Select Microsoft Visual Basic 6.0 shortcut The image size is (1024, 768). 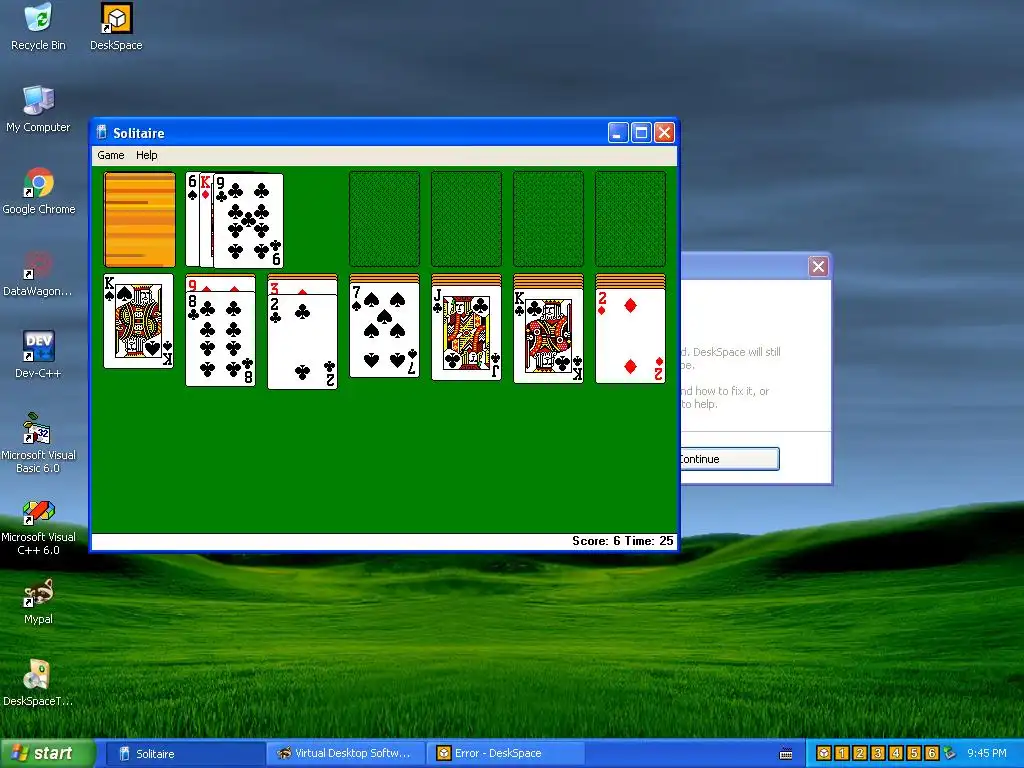pyautogui.click(x=38, y=443)
